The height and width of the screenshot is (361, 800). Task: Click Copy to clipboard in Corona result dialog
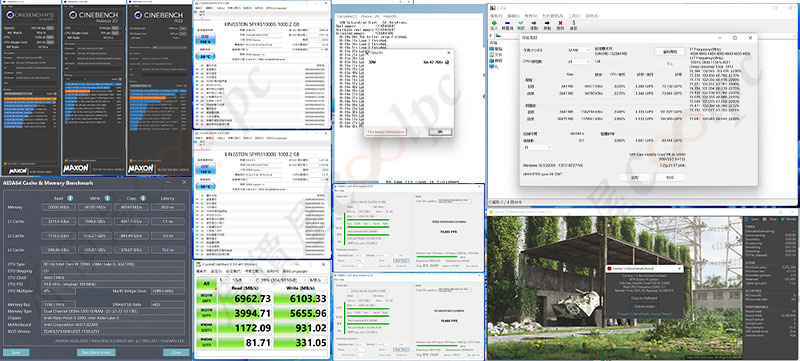(x=643, y=298)
